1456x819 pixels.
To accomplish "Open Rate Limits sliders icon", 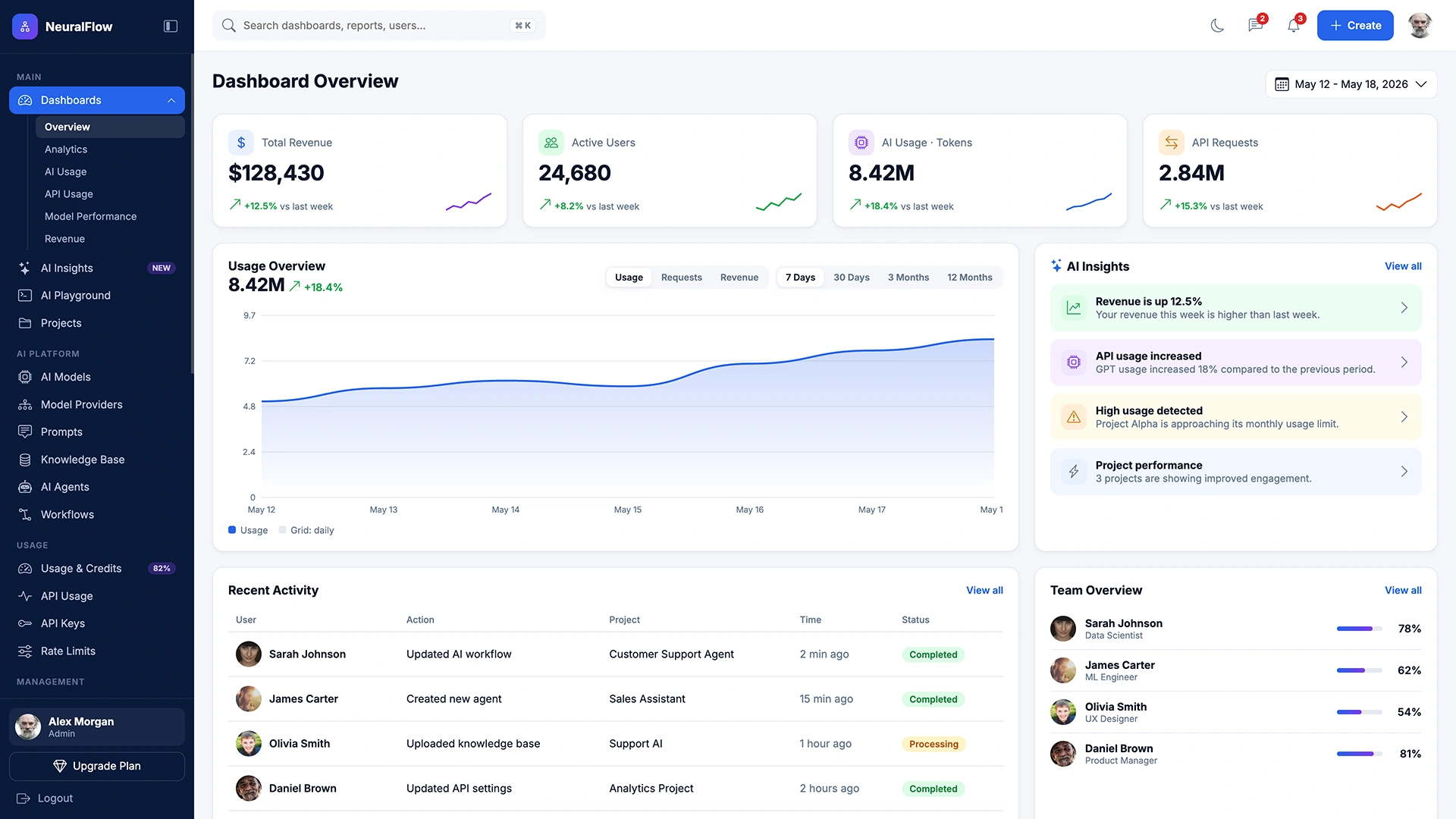I will tap(25, 651).
